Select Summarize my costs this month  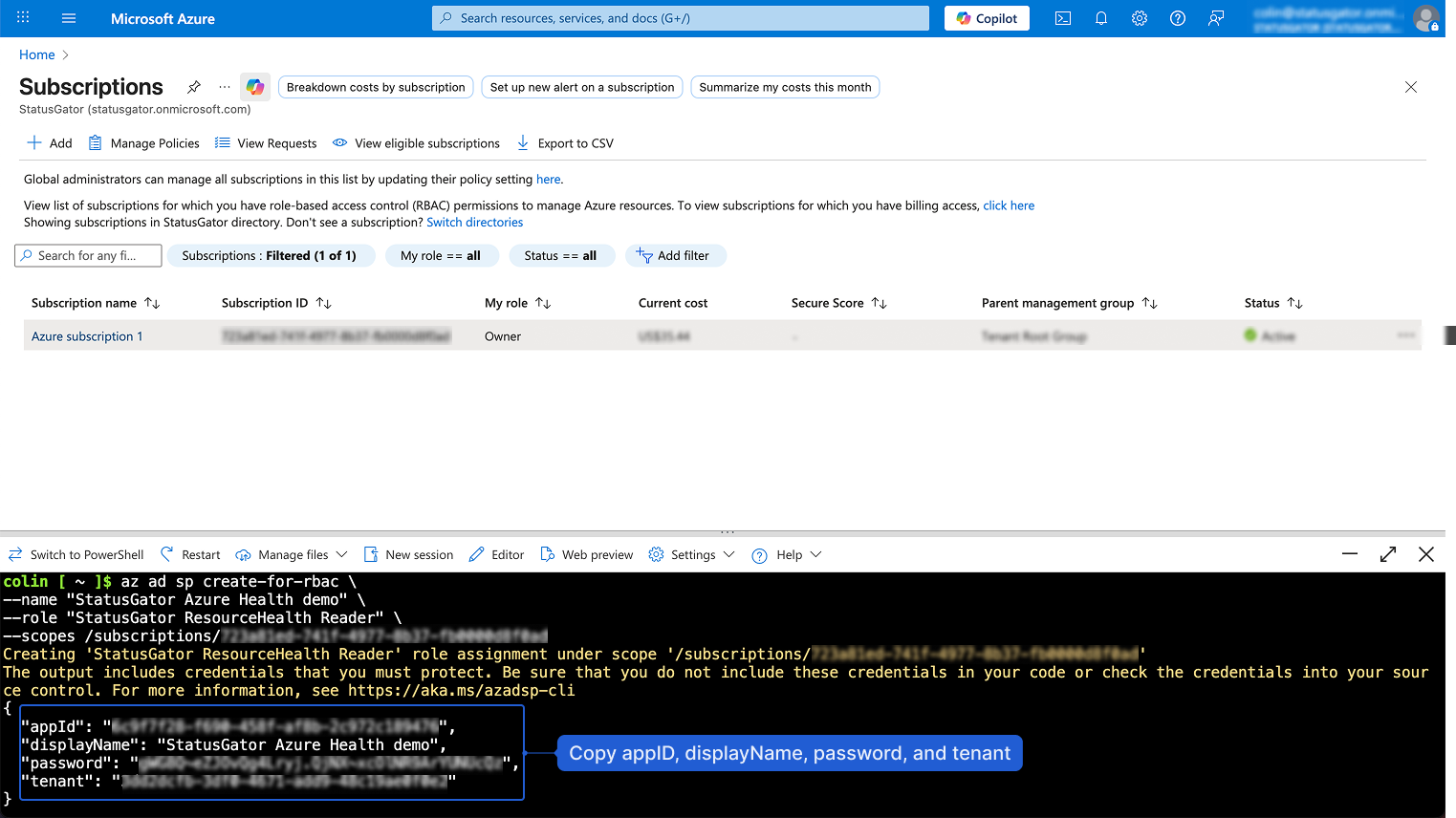(785, 87)
